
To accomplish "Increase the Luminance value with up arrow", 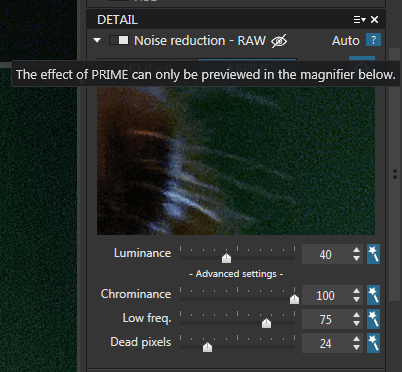I will coord(356,250).
